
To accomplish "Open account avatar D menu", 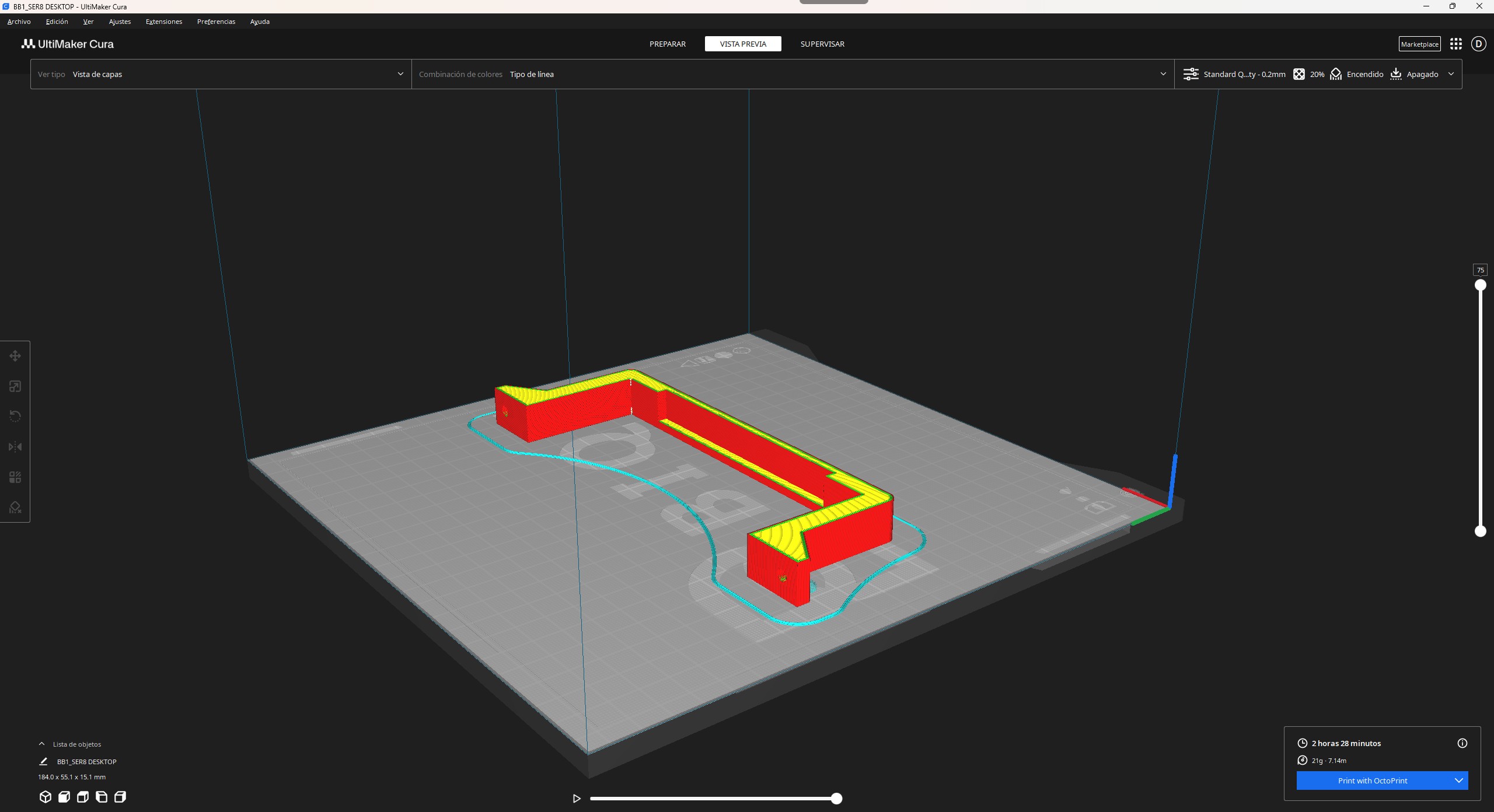I will [x=1479, y=44].
